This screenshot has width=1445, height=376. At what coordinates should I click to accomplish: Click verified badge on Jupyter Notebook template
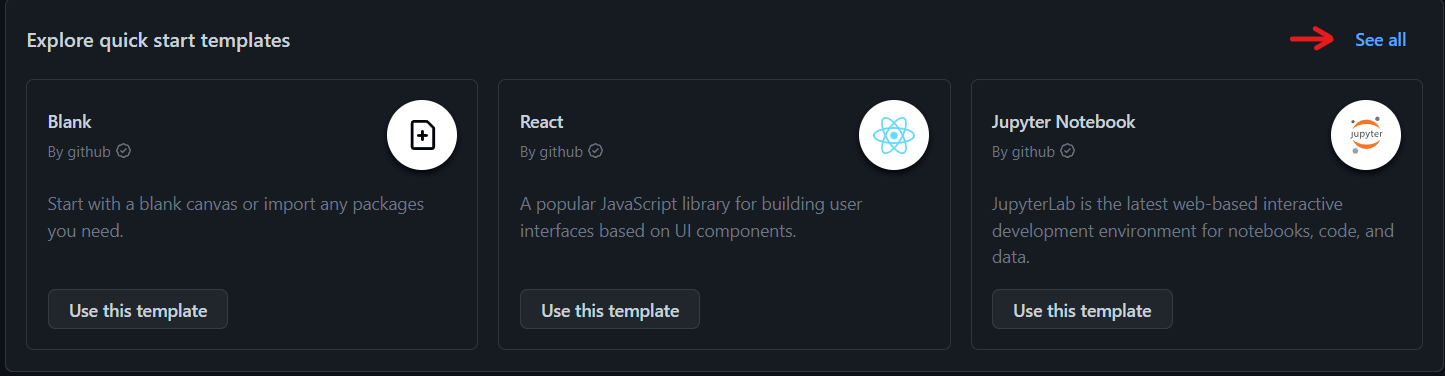[1067, 152]
